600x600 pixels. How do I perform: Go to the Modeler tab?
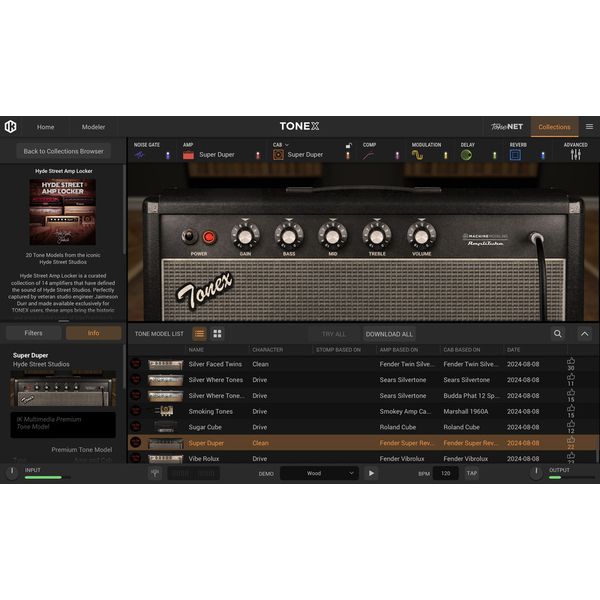click(x=93, y=127)
